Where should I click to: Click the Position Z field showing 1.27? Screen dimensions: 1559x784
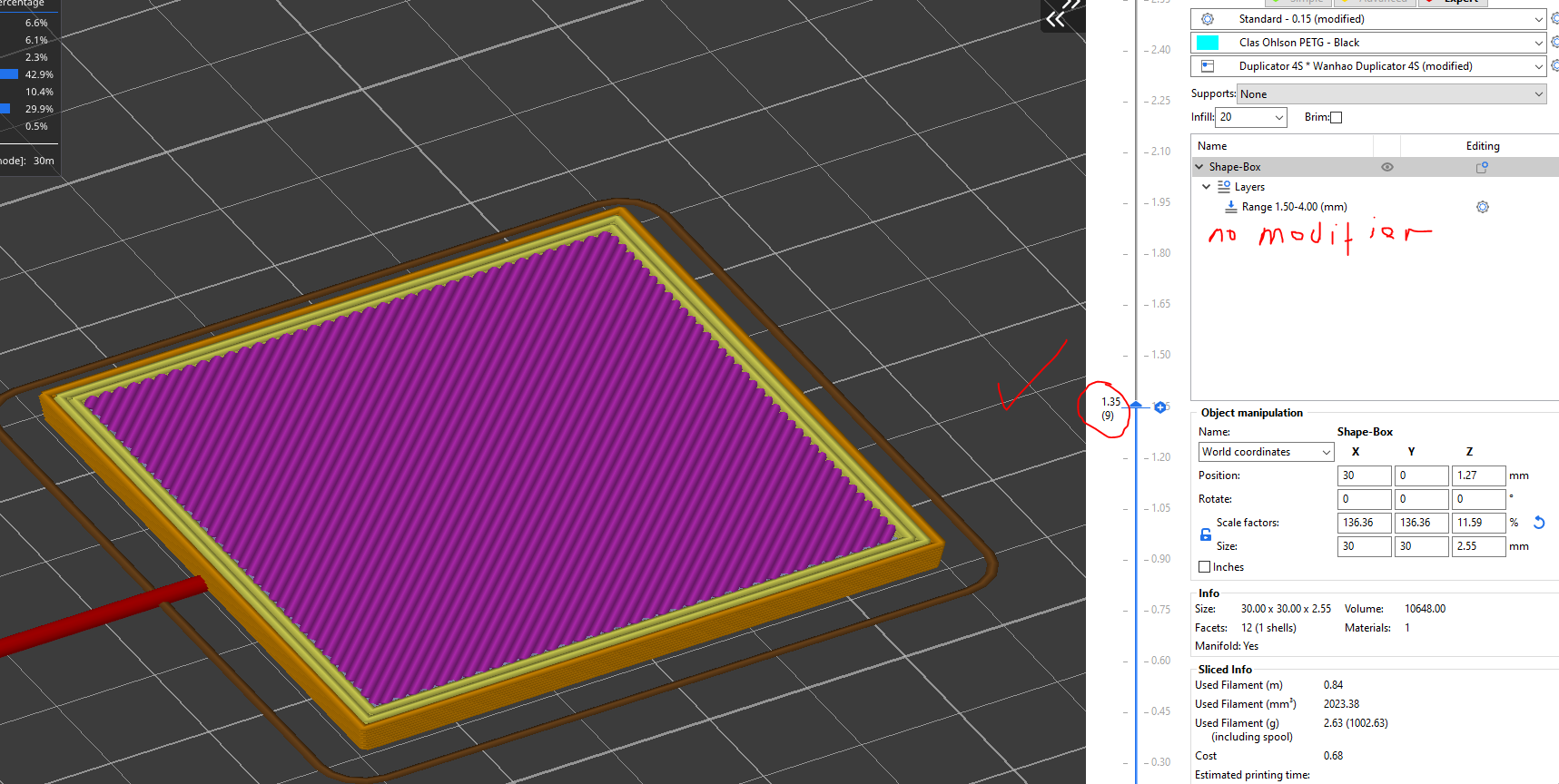tap(1479, 475)
